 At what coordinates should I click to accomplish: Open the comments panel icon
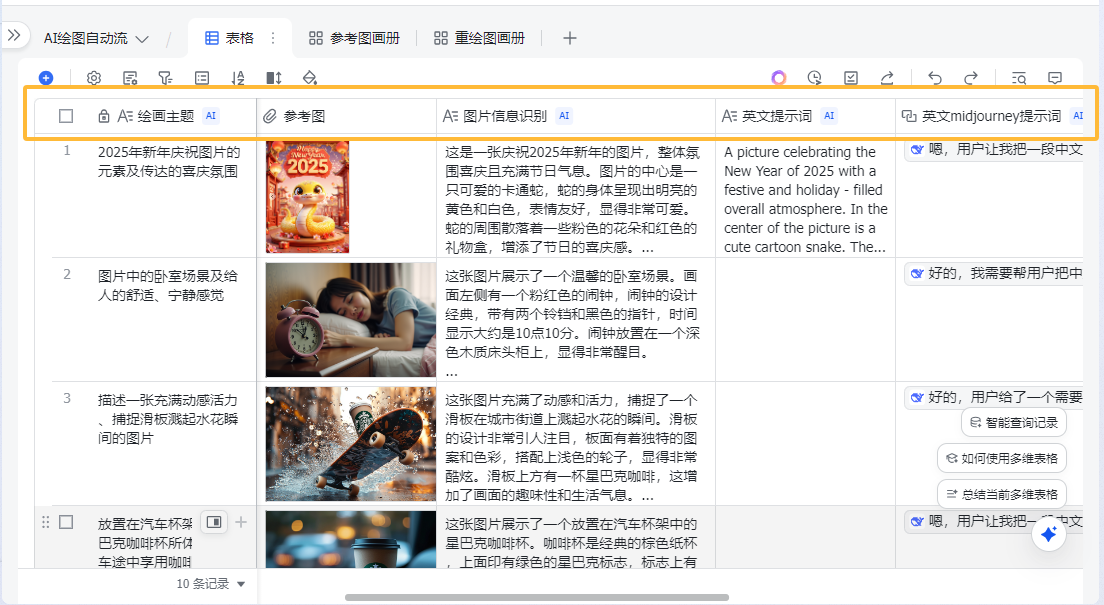point(1055,78)
